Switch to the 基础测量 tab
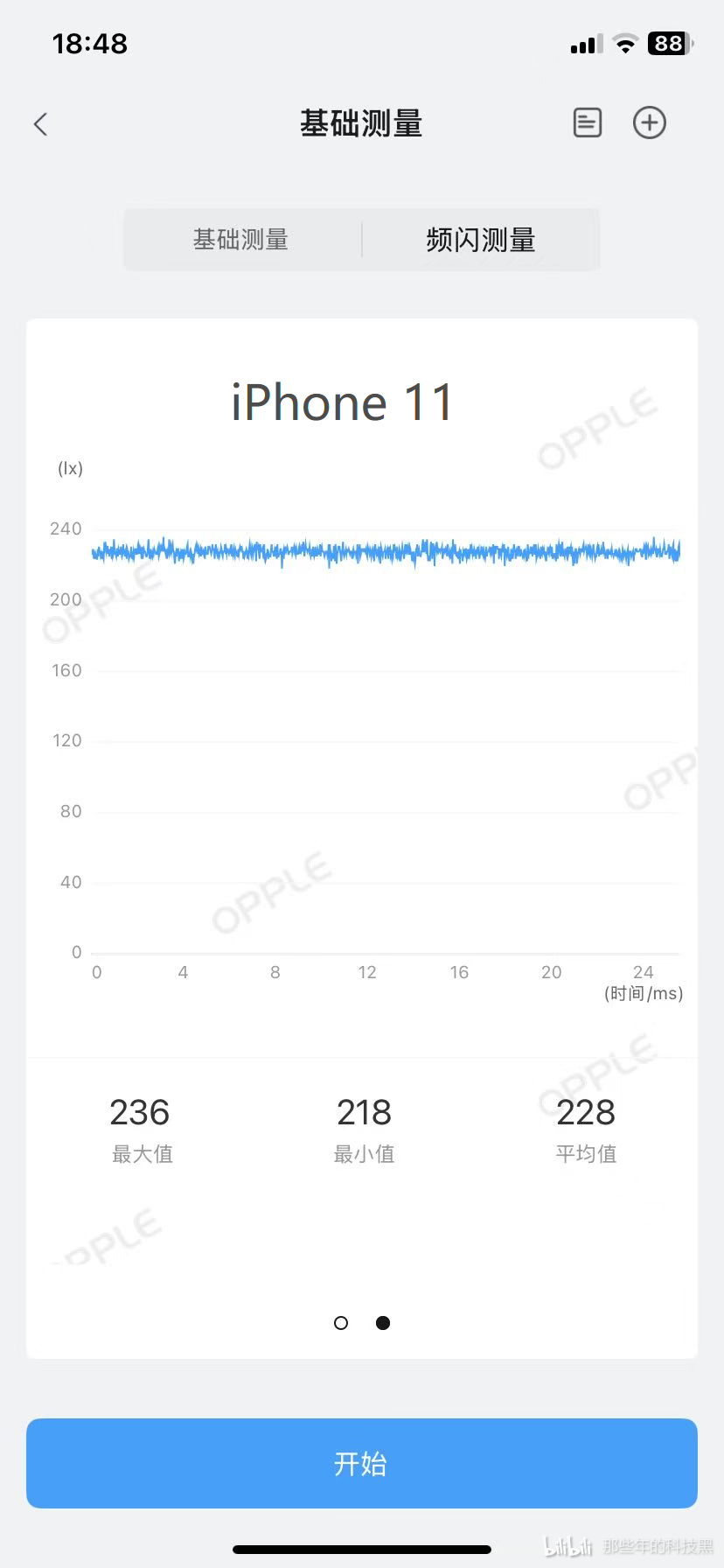724x1568 pixels. coord(242,240)
